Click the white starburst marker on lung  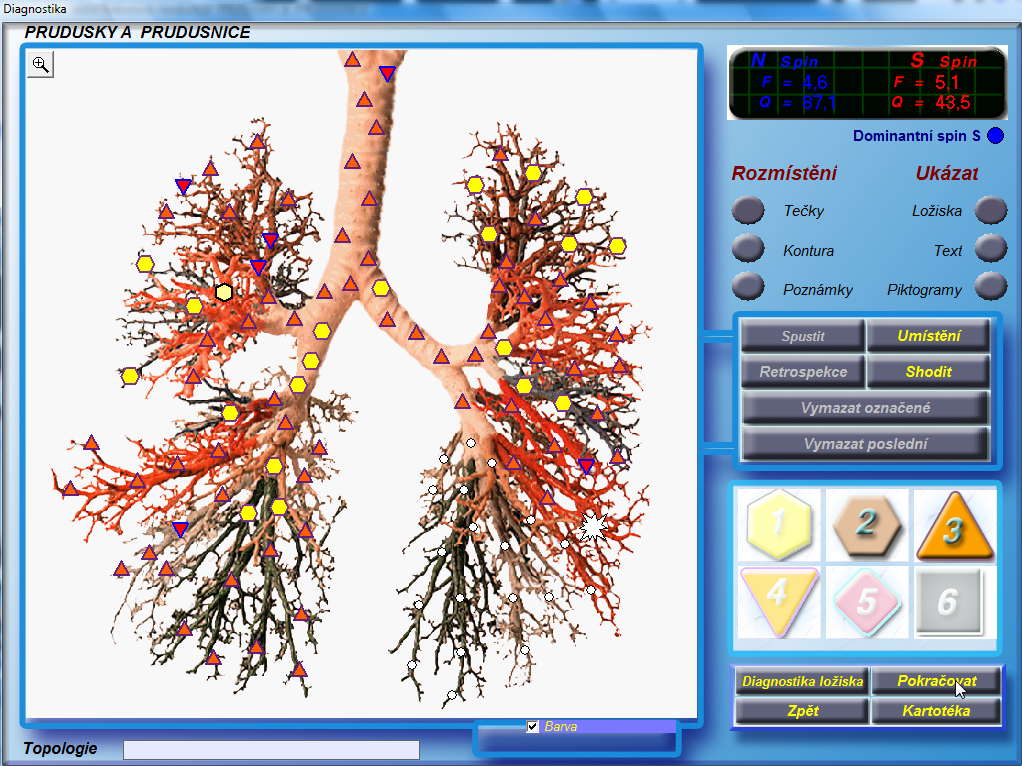[x=594, y=526]
